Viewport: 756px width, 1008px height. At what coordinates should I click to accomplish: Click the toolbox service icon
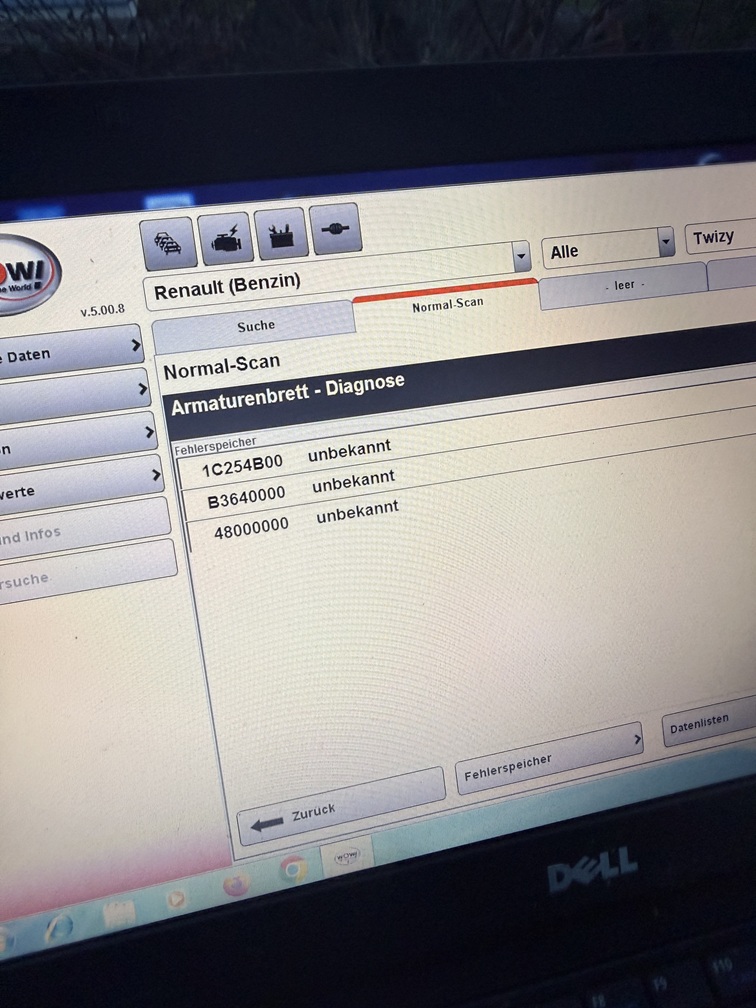pyautogui.click(x=280, y=235)
